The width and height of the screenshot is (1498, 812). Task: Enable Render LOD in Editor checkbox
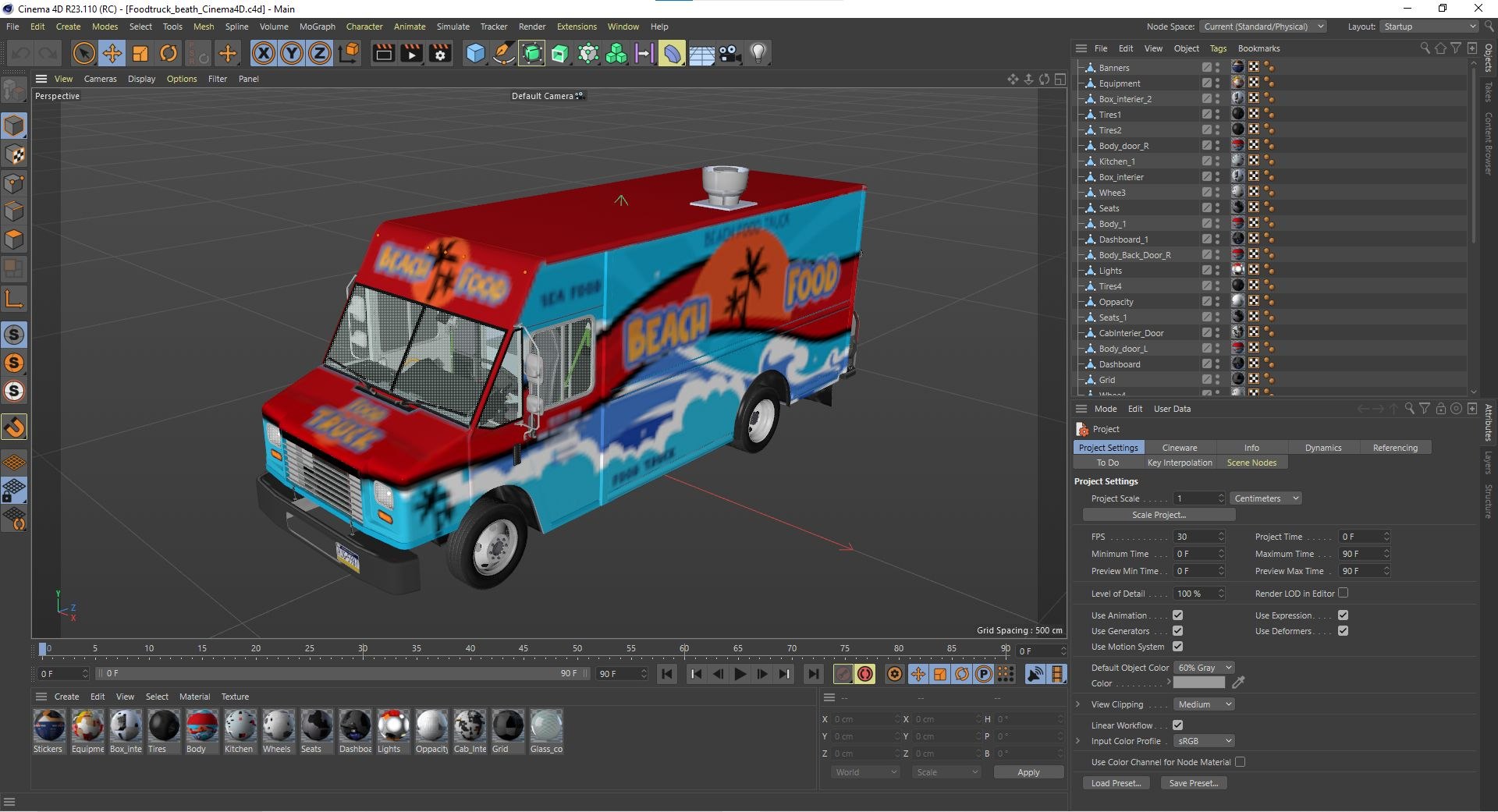coord(1344,594)
